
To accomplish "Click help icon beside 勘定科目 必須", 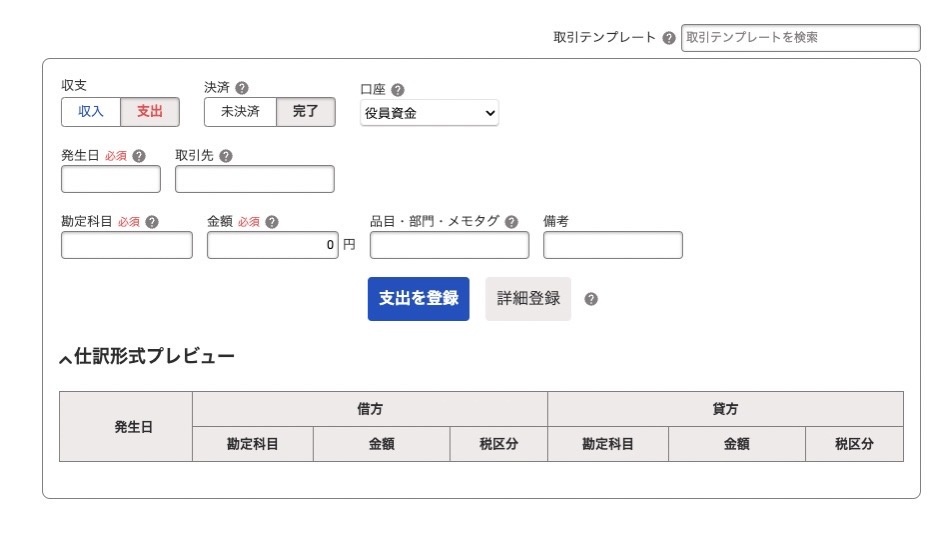I will [152, 222].
